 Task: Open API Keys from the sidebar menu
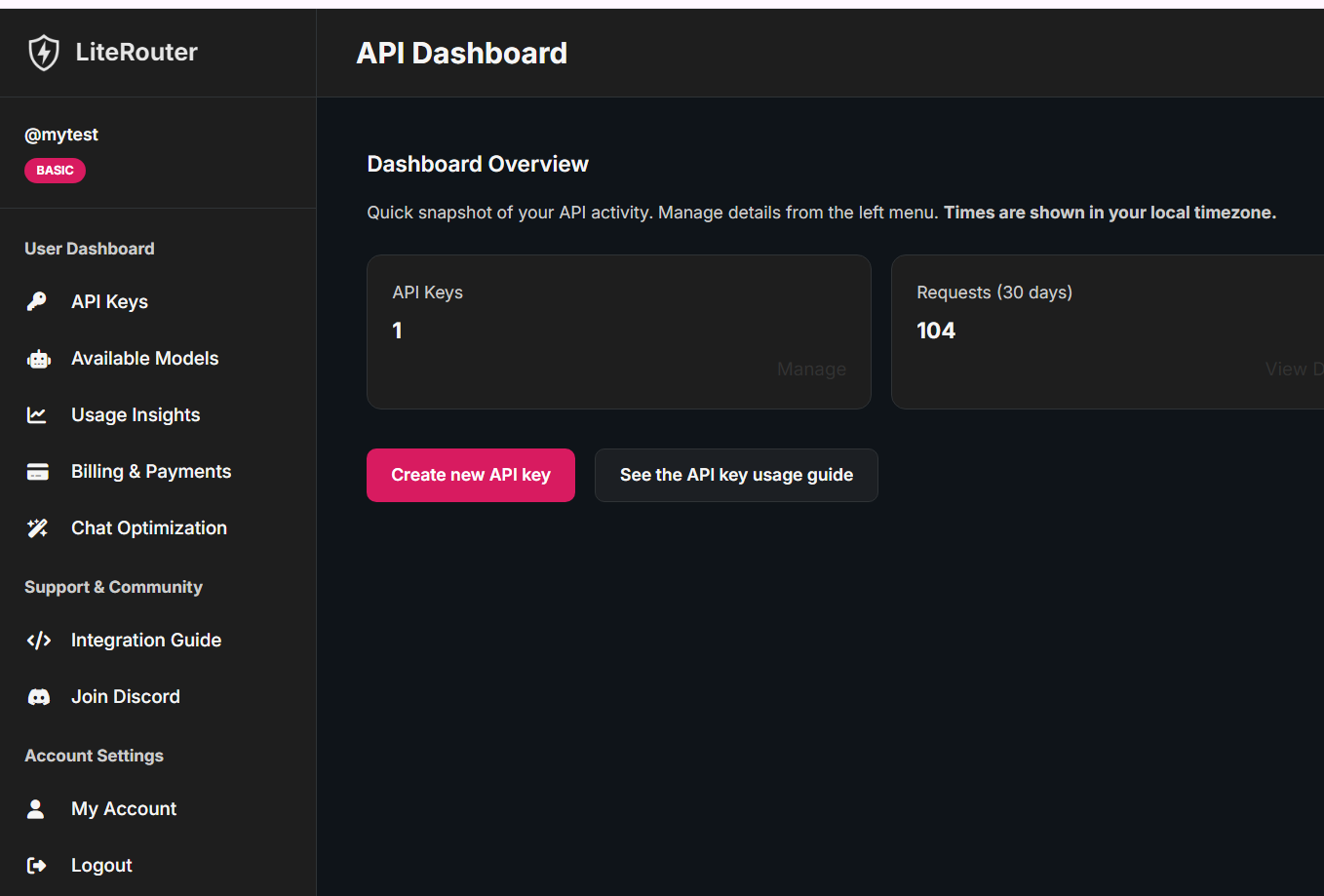(109, 301)
